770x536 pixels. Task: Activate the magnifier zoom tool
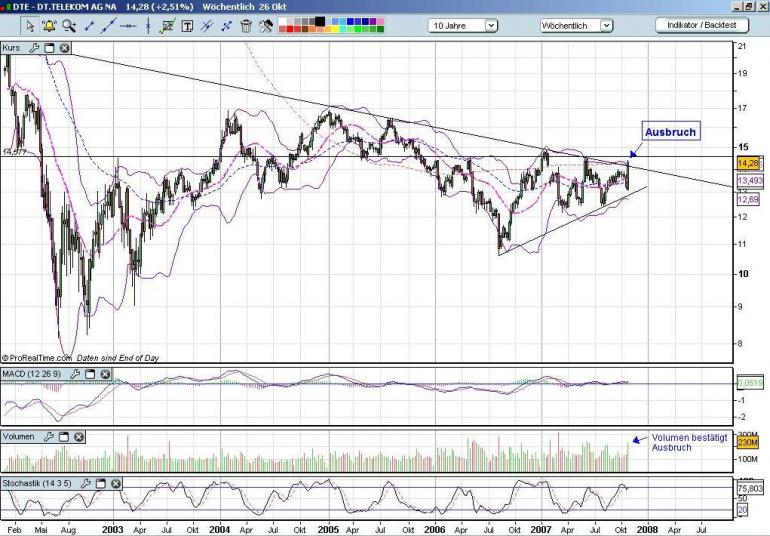coord(69,26)
